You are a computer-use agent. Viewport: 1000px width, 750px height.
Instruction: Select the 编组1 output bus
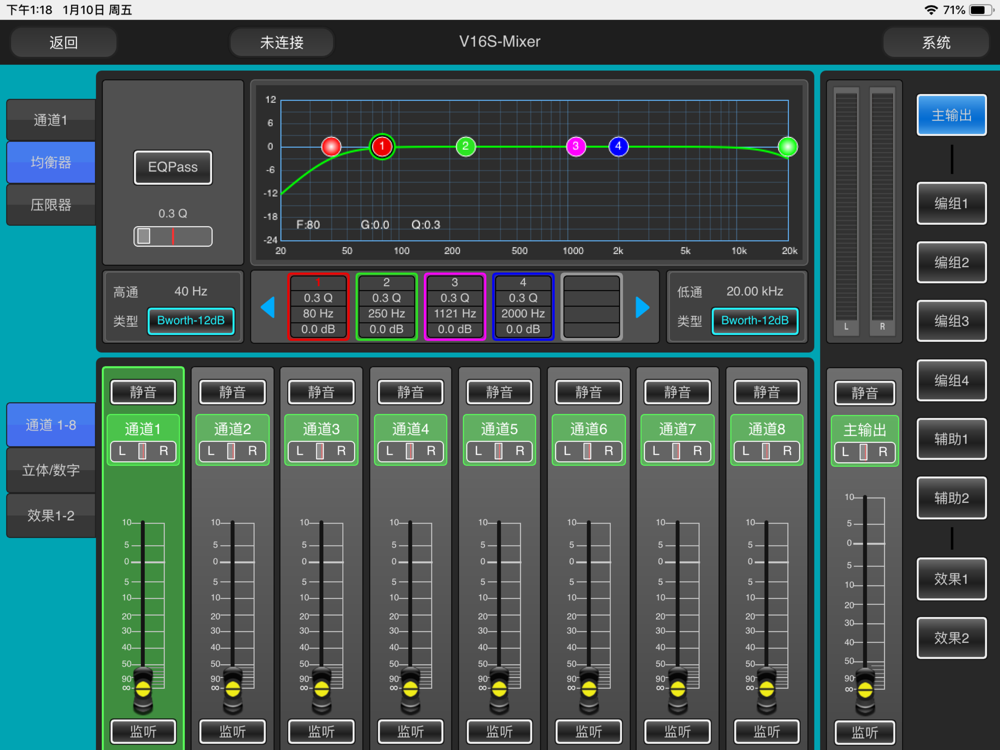951,203
